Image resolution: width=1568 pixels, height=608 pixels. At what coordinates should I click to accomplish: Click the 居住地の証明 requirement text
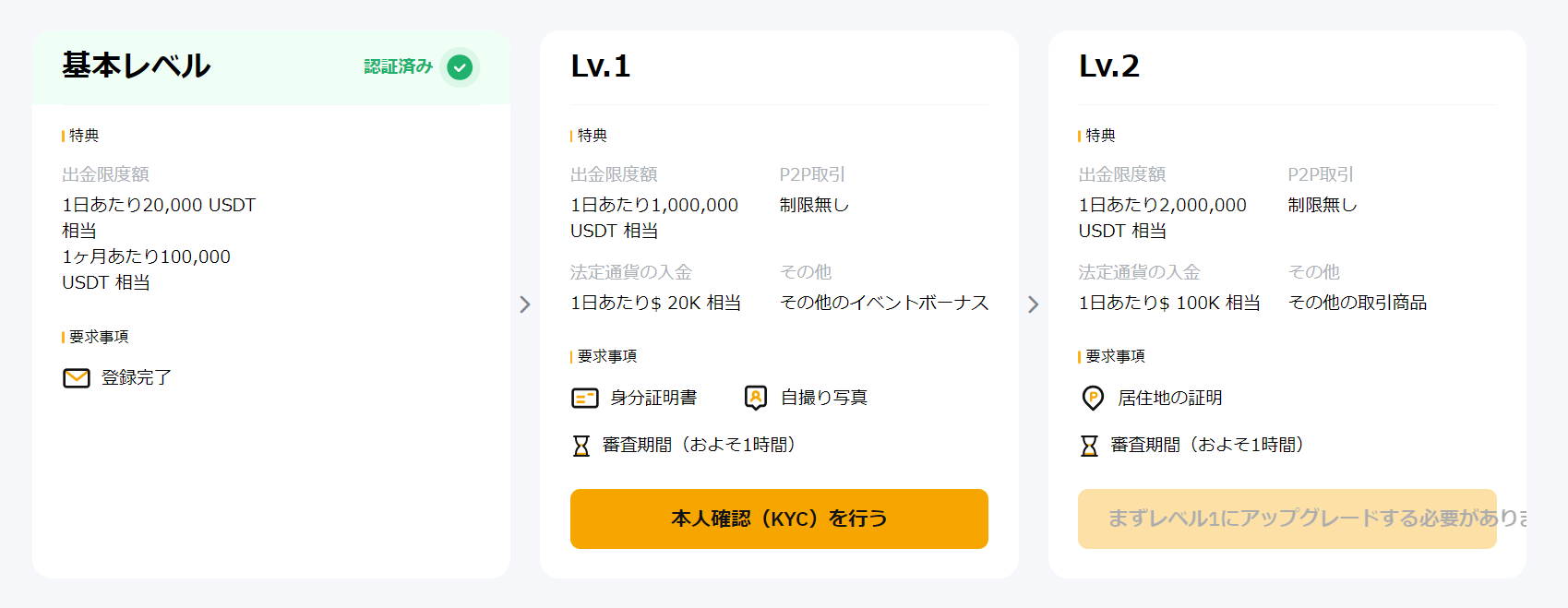pyautogui.click(x=1170, y=398)
